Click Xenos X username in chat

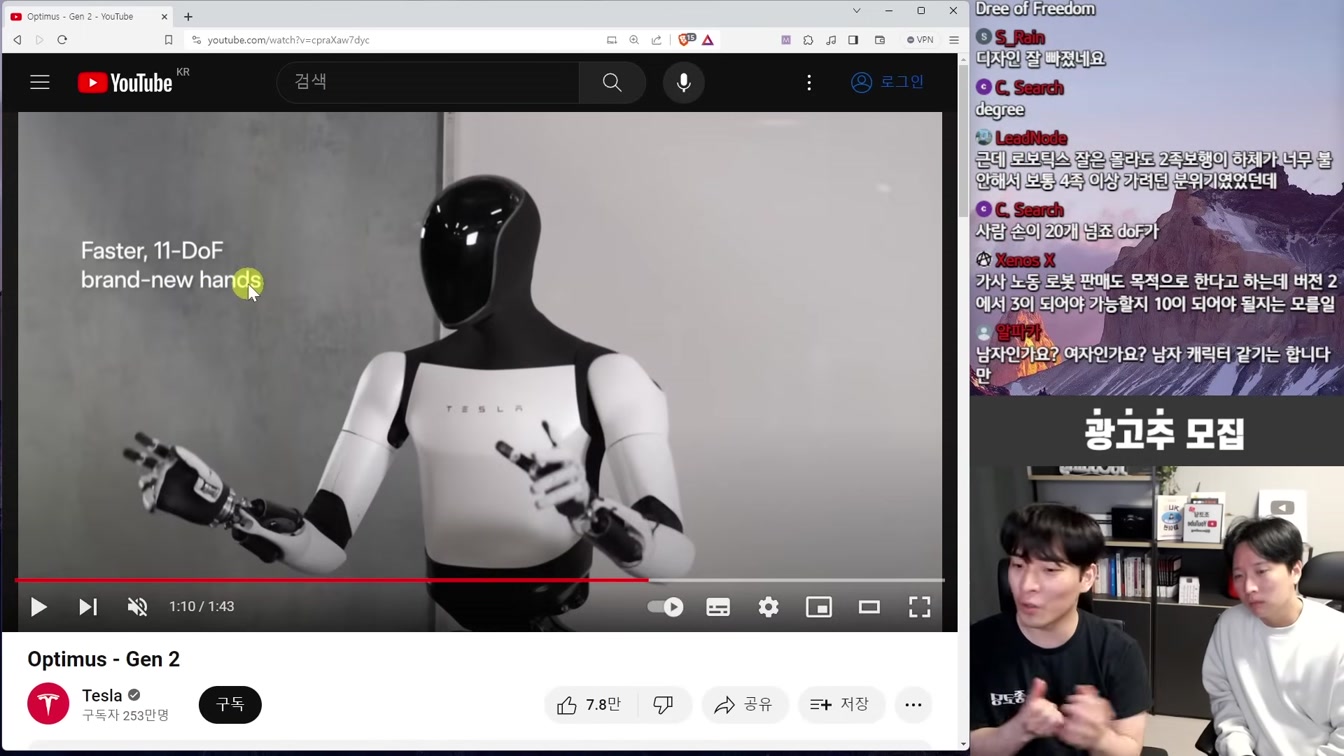1025,260
